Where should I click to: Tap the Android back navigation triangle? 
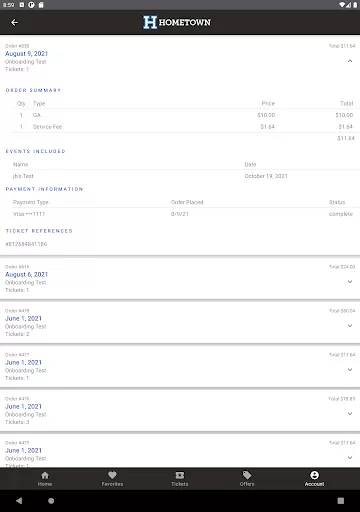pyautogui.click(x=19, y=501)
